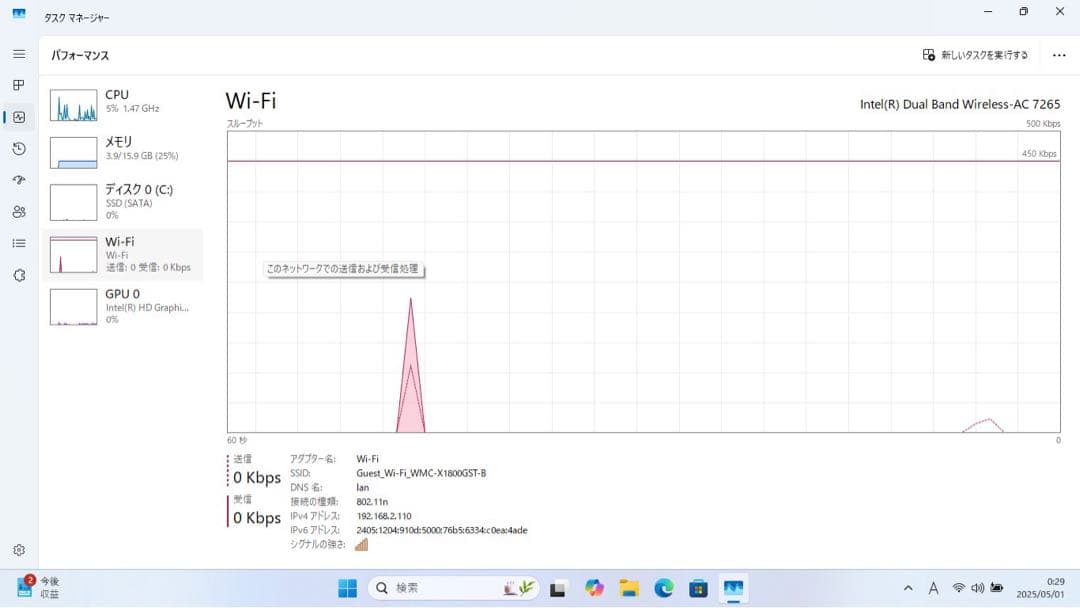Switch to the App history page
1080x608 pixels.
pyautogui.click(x=18, y=148)
